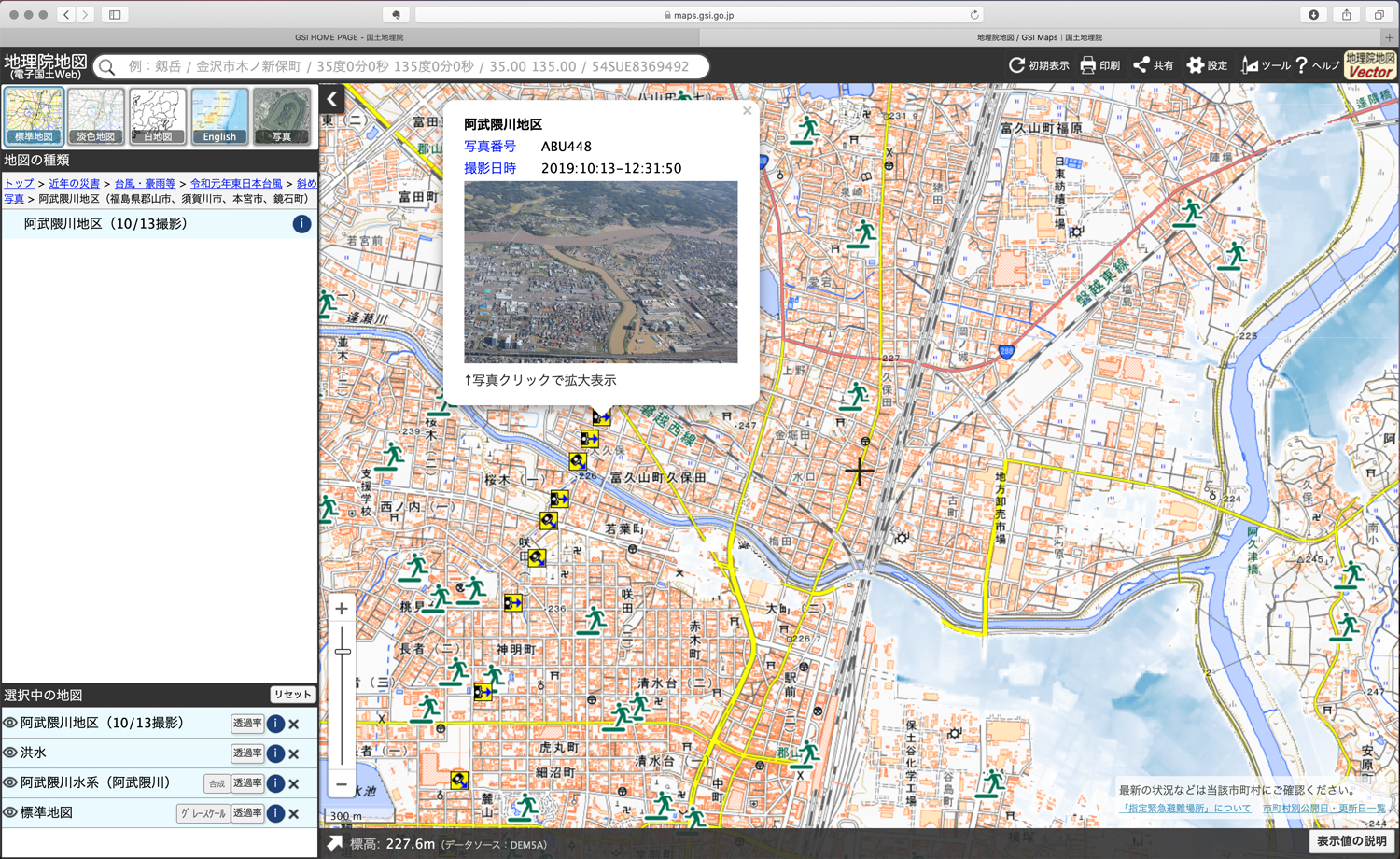Image resolution: width=1400 pixels, height=859 pixels.
Task: Open 透過率 for selected 阿武隈川地区 layer
Action: (x=247, y=724)
